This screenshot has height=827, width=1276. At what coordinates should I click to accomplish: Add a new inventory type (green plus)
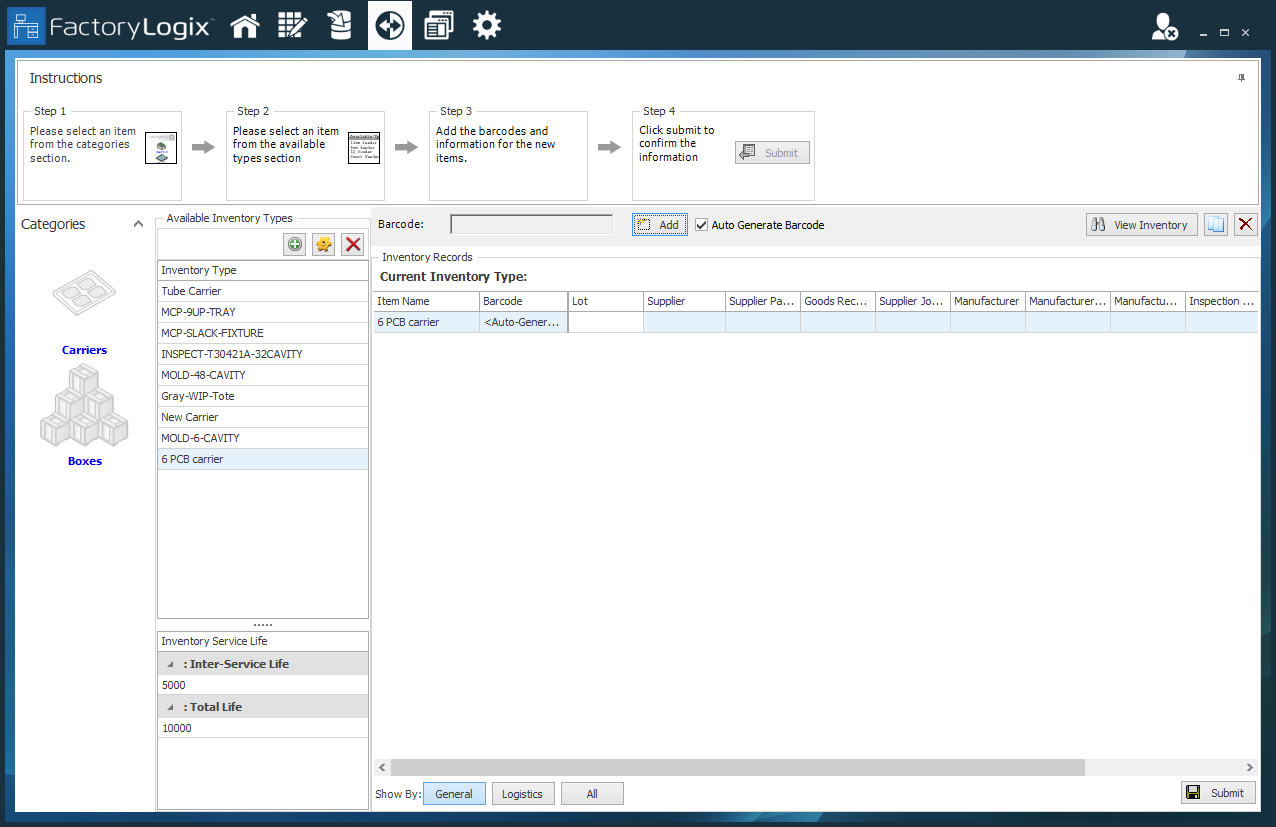[x=294, y=245]
